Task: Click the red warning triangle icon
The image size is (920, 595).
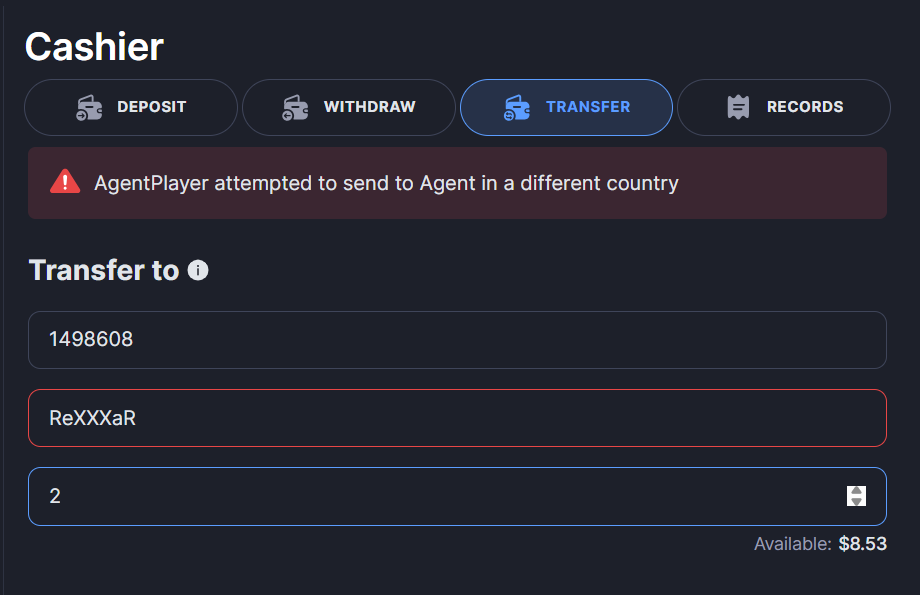Action: pos(65,182)
